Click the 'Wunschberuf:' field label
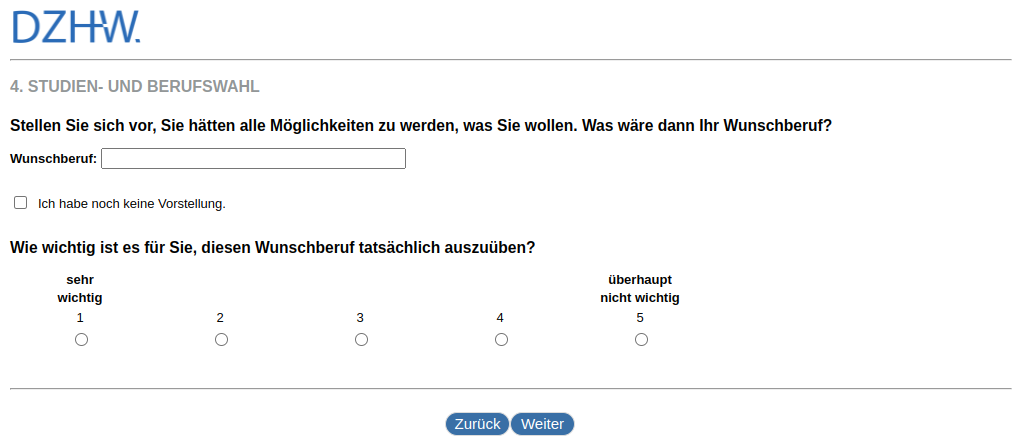Viewport: 1021px width, 445px height. click(x=53, y=159)
